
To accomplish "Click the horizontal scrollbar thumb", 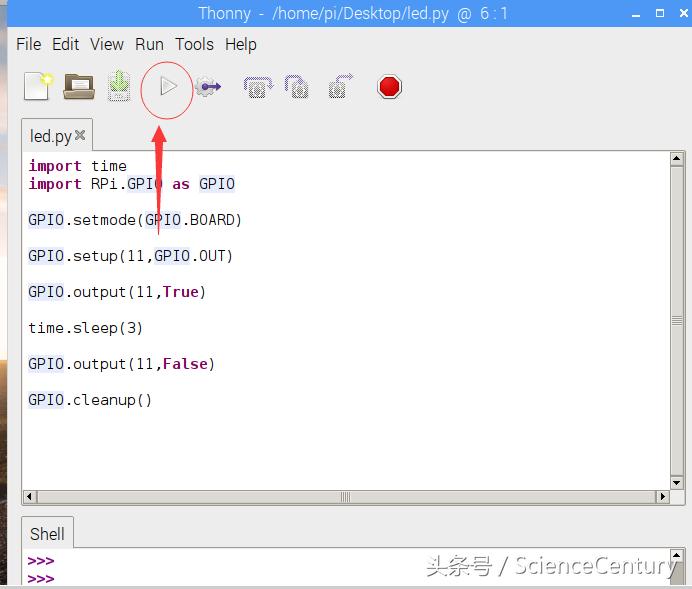I will (x=346, y=497).
